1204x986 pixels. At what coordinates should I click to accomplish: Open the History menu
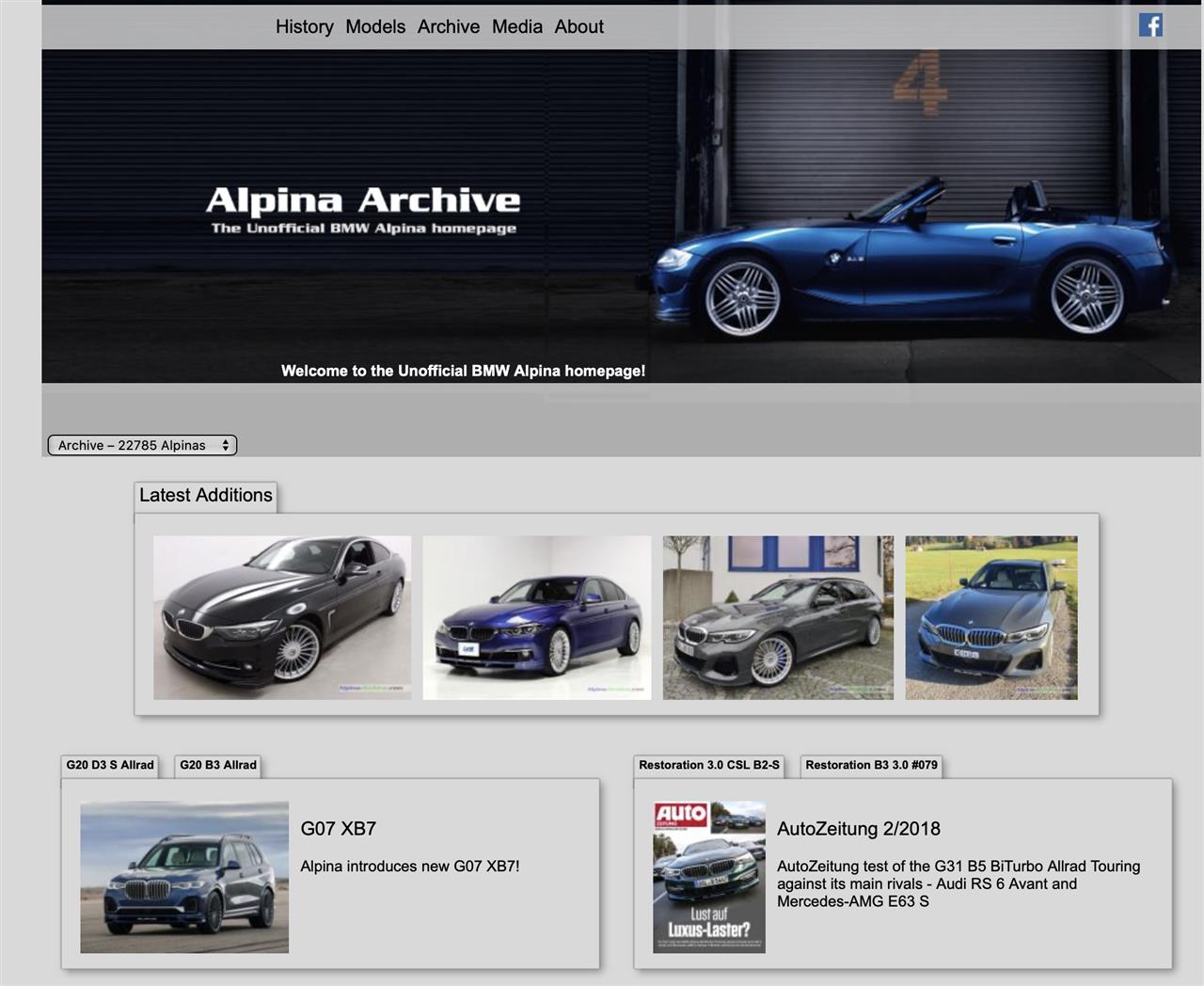tap(305, 27)
